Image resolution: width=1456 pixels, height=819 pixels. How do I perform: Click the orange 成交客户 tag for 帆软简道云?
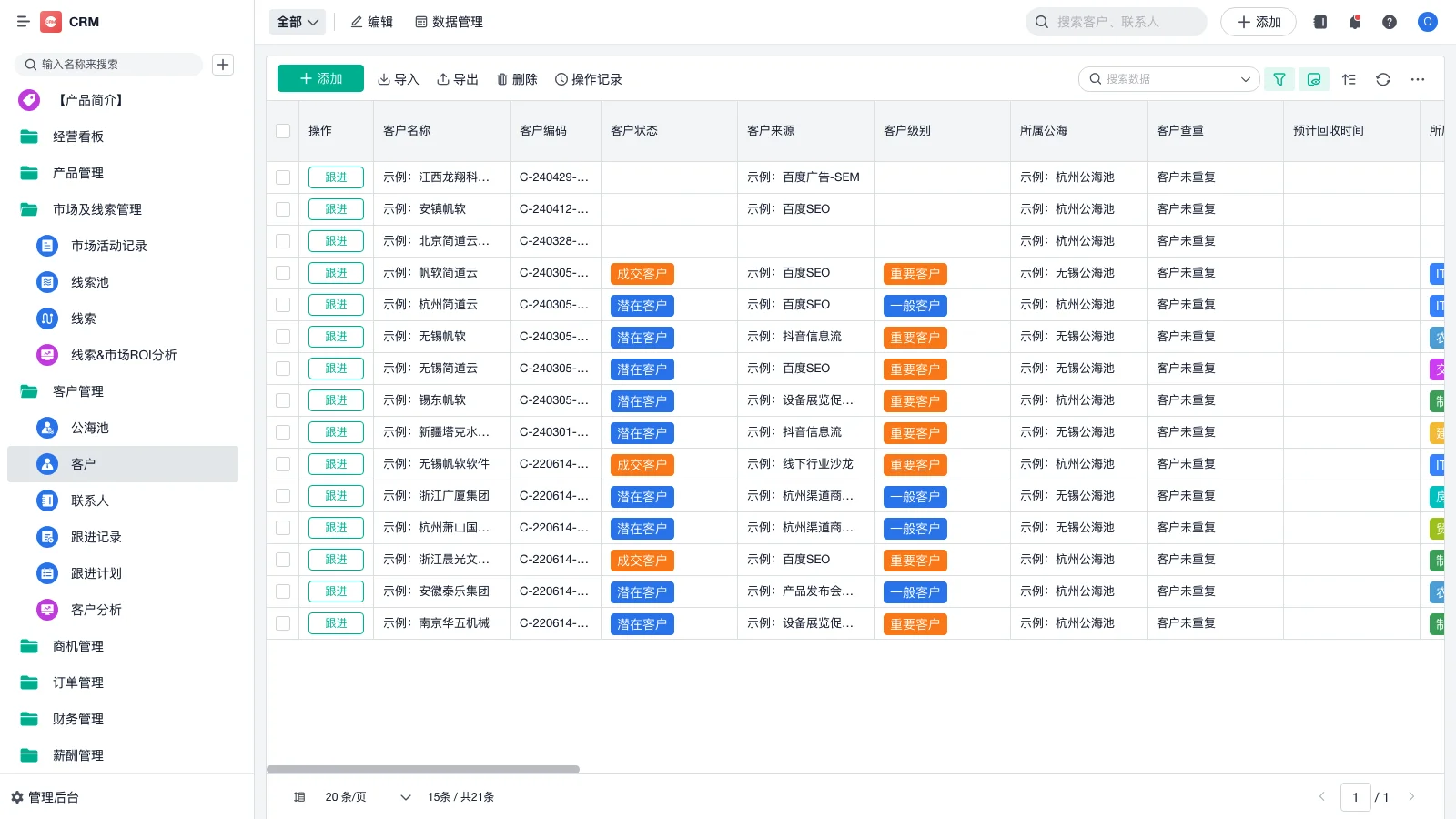[642, 274]
